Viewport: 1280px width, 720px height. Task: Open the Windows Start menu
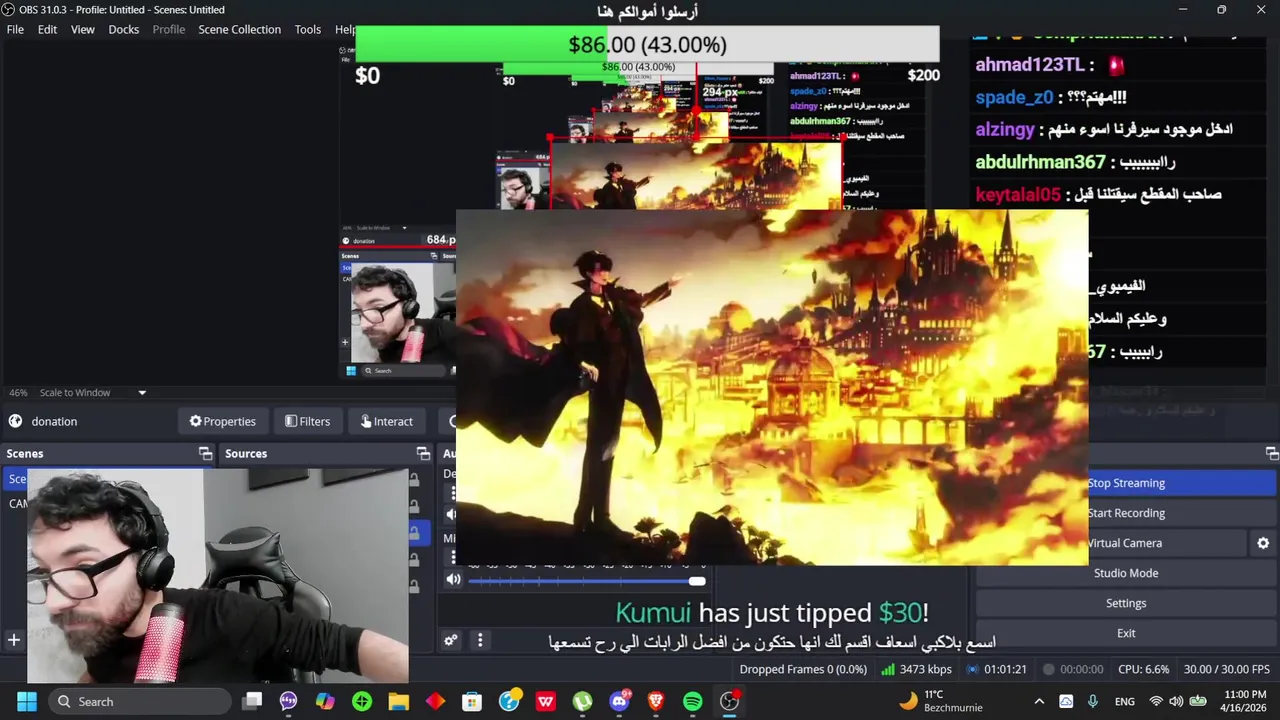click(x=26, y=701)
